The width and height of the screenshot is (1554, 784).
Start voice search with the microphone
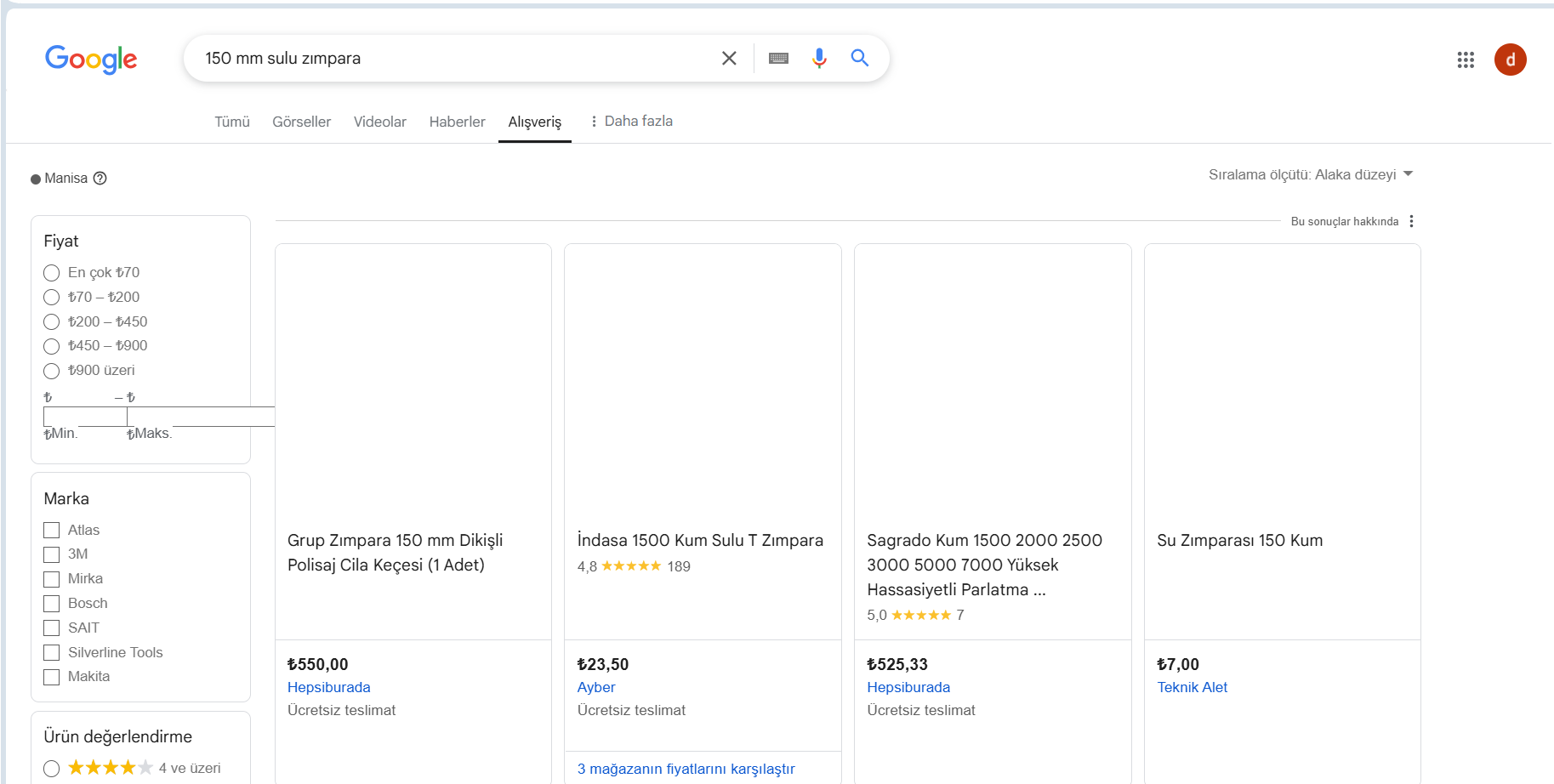(819, 58)
